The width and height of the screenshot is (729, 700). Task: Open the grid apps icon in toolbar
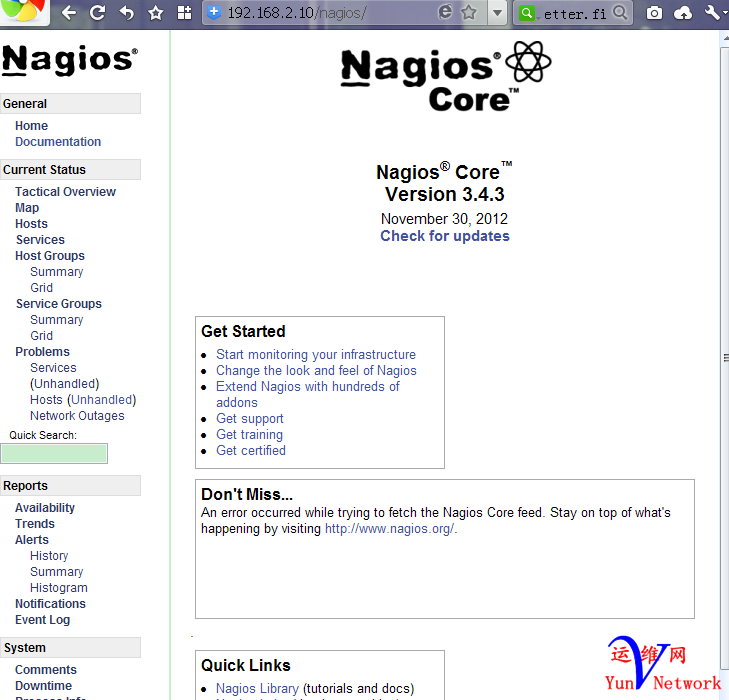(185, 13)
